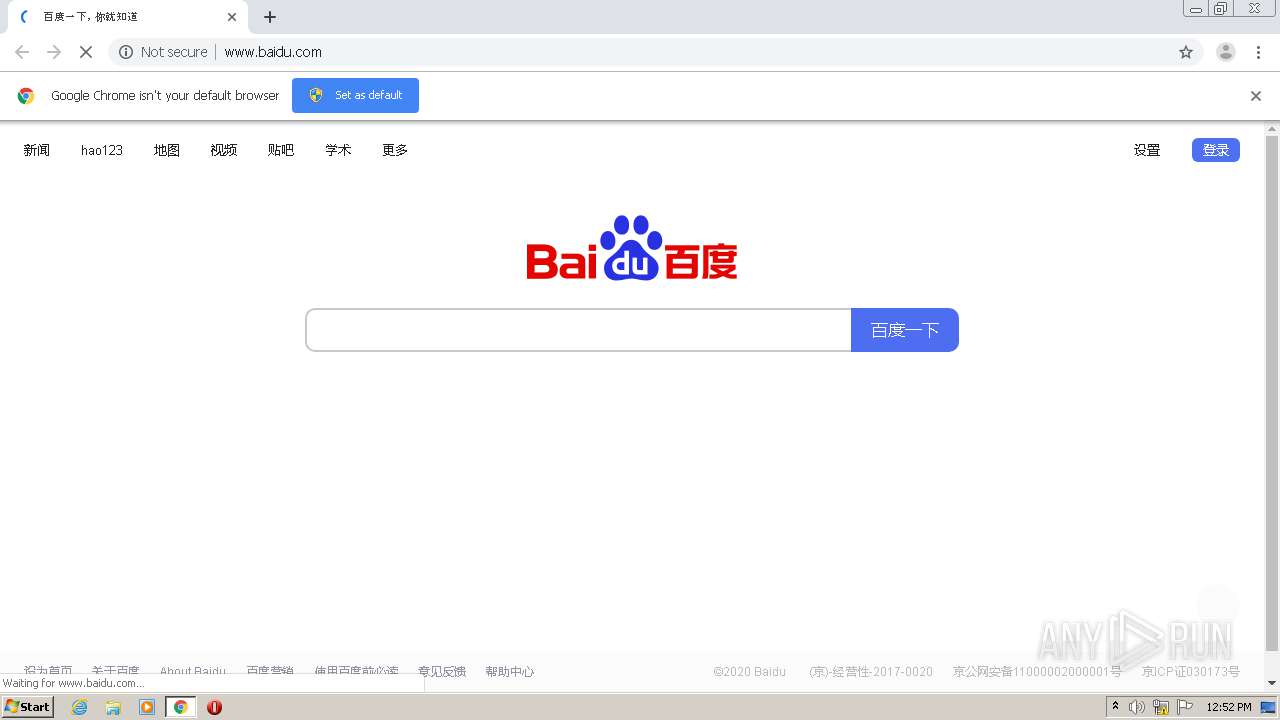Image resolution: width=1280 pixels, height=720 pixels.
Task: Open 设置 settings menu
Action: click(x=1147, y=150)
